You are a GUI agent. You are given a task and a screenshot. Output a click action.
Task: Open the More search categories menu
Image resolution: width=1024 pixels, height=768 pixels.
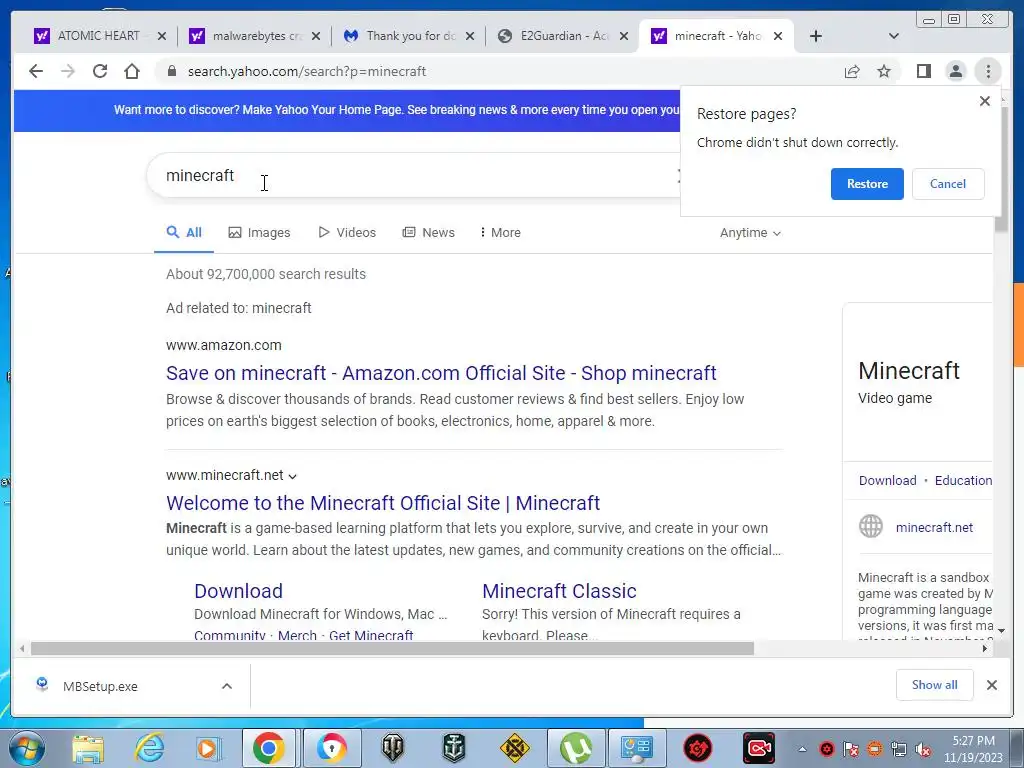[500, 232]
